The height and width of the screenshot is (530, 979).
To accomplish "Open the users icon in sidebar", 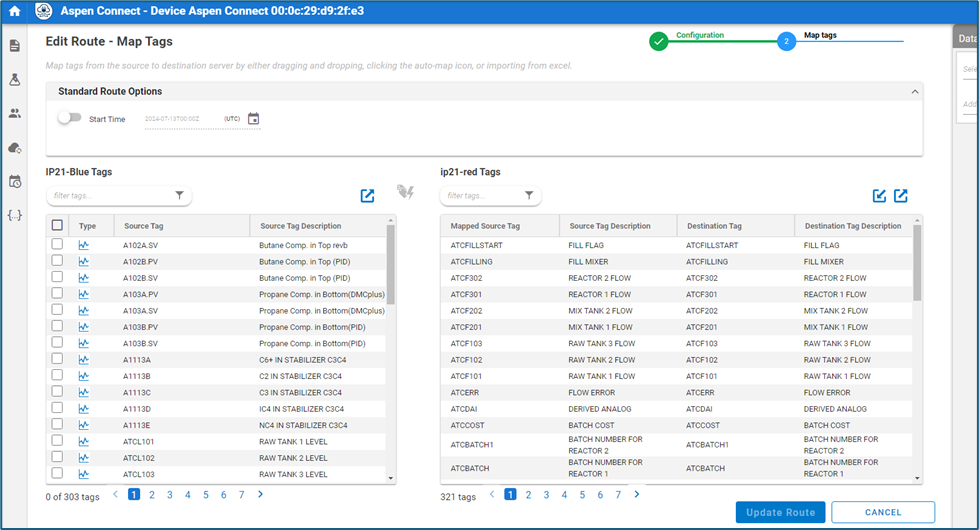I will (14, 113).
